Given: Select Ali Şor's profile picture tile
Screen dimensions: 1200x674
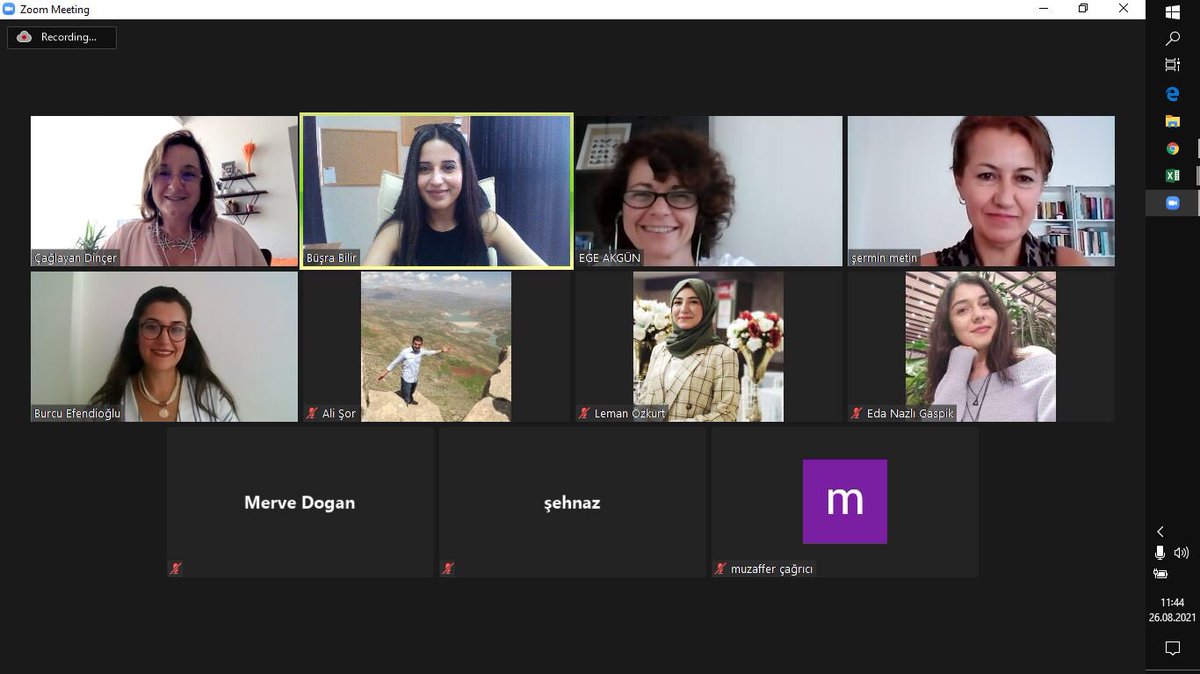Looking at the screenshot, I should pyautogui.click(x=436, y=347).
